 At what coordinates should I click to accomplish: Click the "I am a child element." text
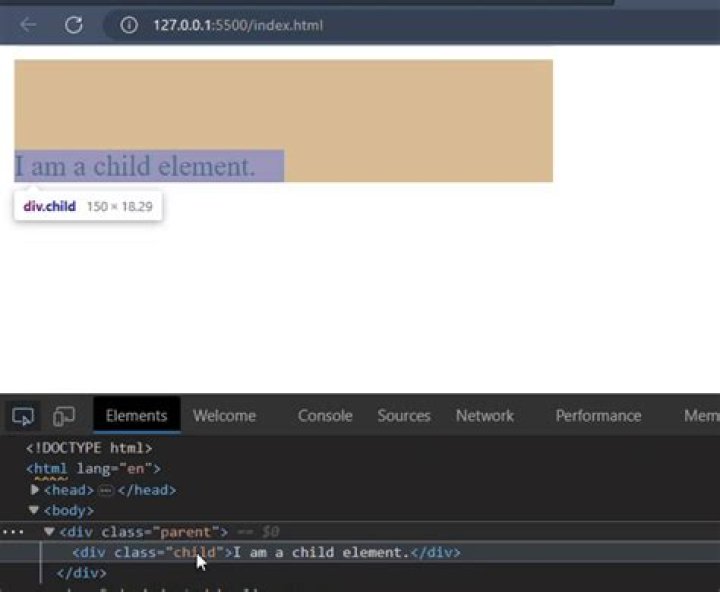click(x=135, y=166)
